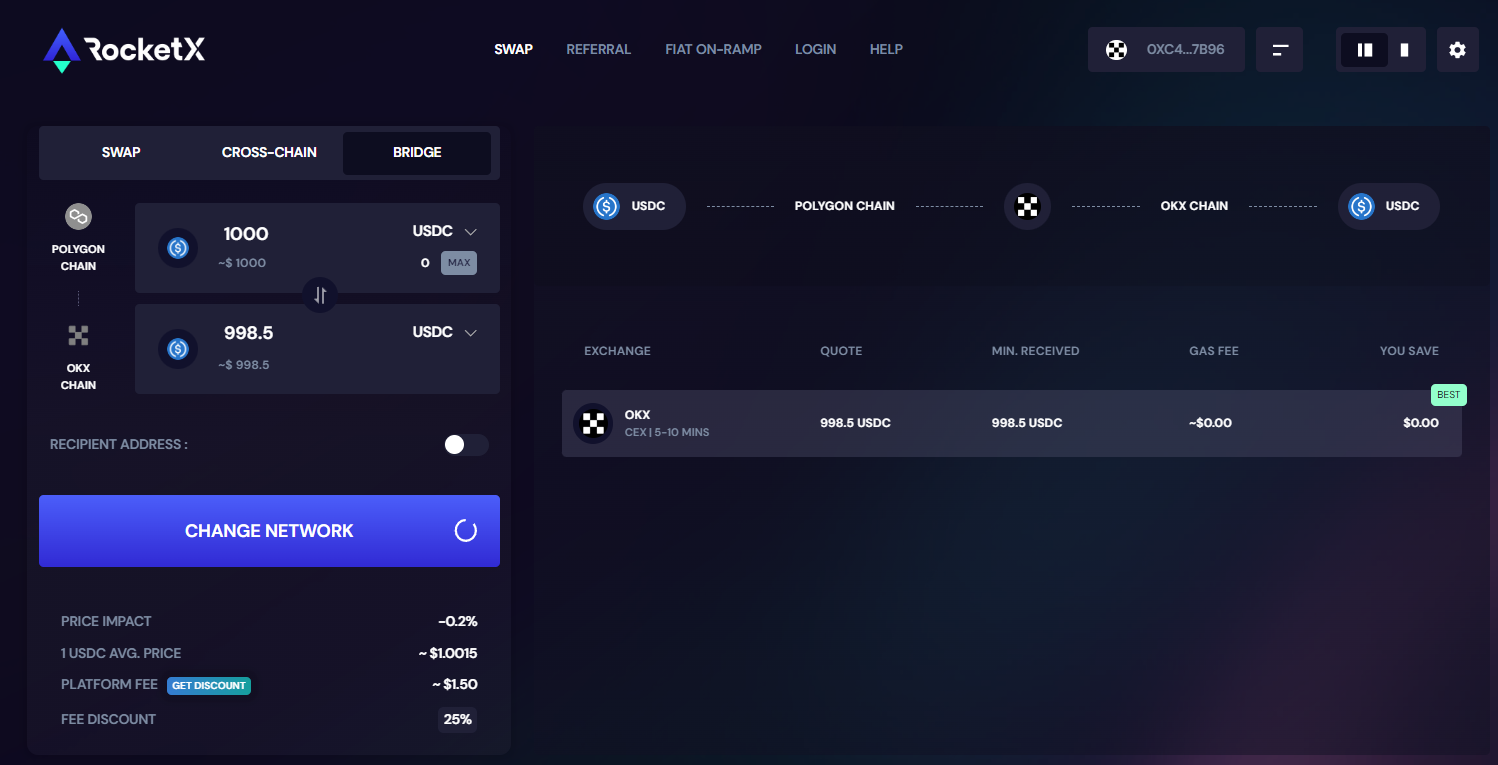Click the wallet avatar icon in header
The height and width of the screenshot is (765, 1498).
point(1117,50)
